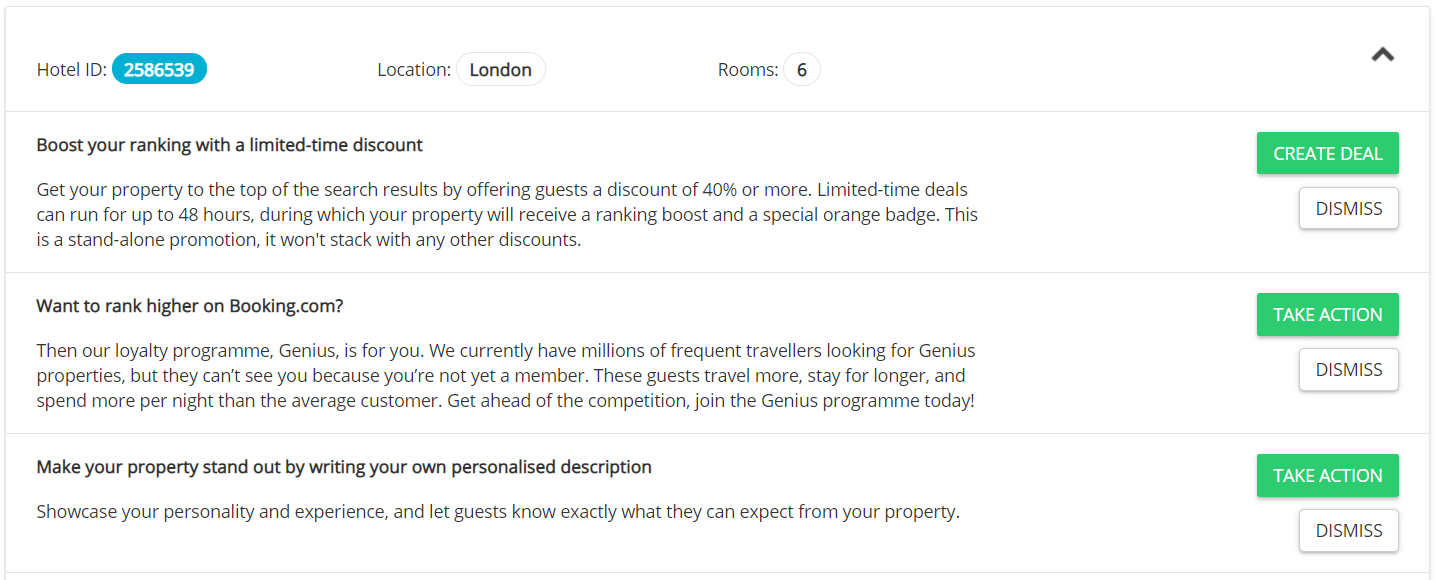Screen dimensions: 1435x580
Task: Click the "Showcase your personality and experience" text
Action: (x=497, y=512)
